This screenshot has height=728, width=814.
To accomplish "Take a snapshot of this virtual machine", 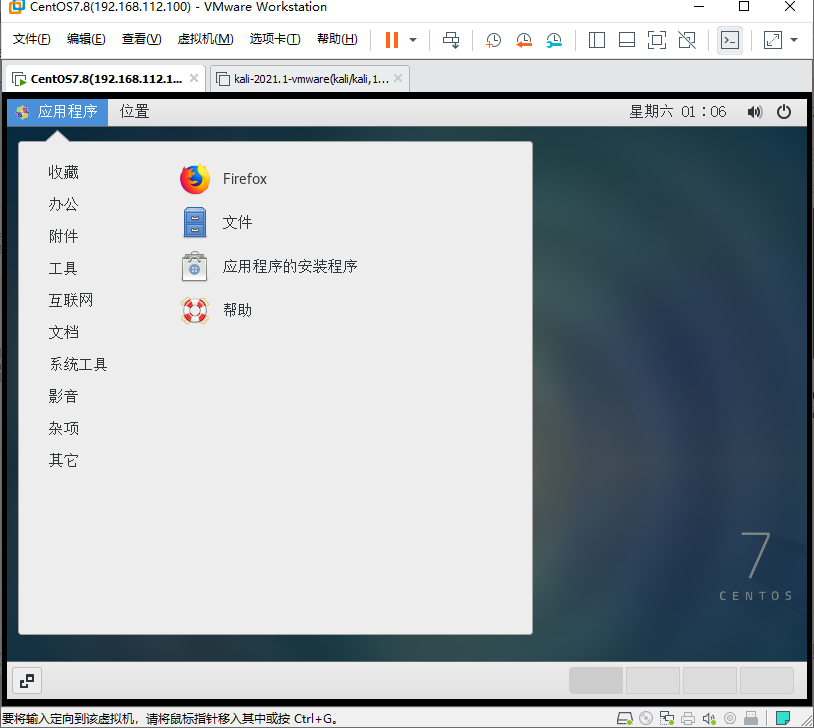I will pyautogui.click(x=493, y=40).
